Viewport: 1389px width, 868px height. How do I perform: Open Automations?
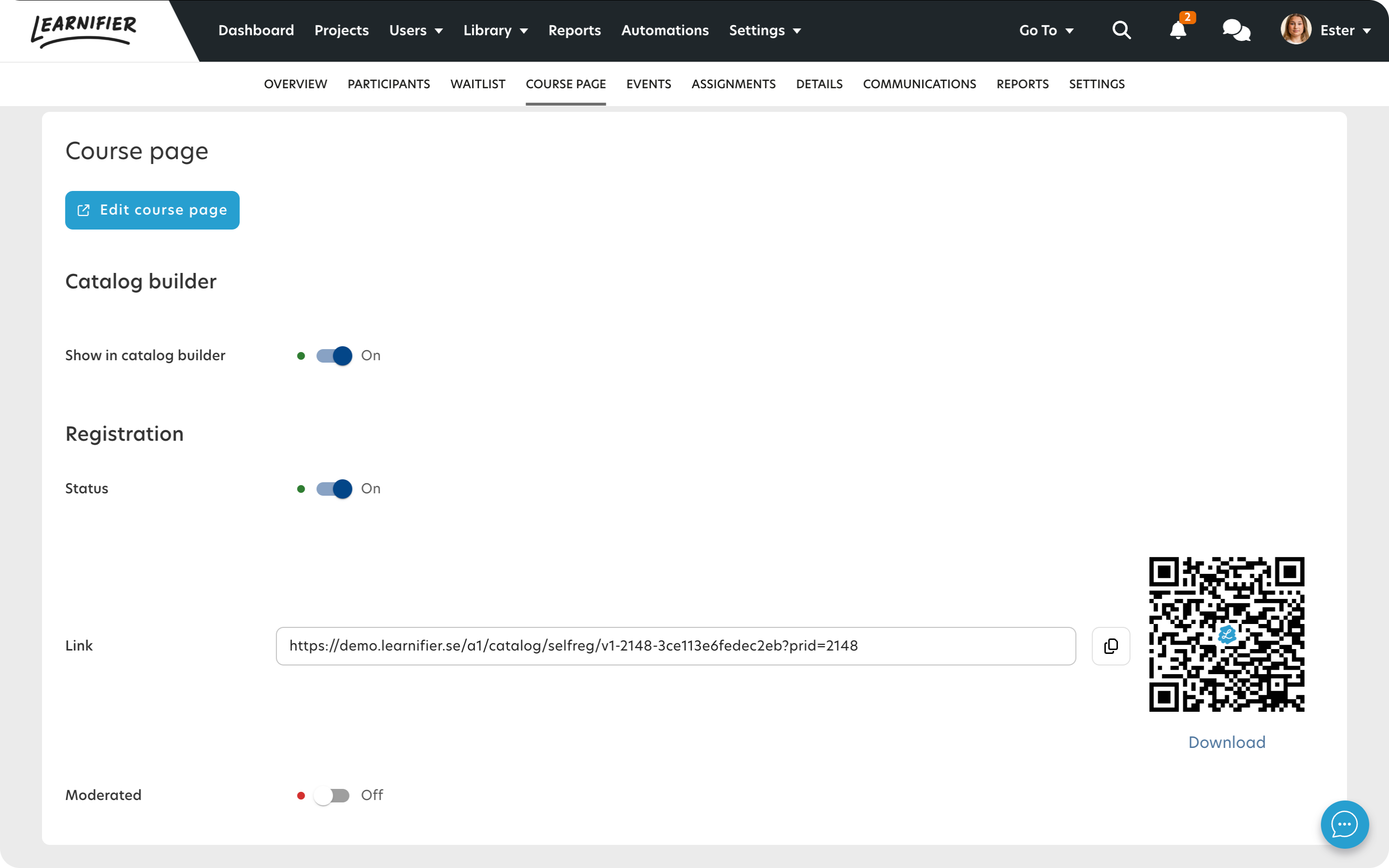(665, 30)
